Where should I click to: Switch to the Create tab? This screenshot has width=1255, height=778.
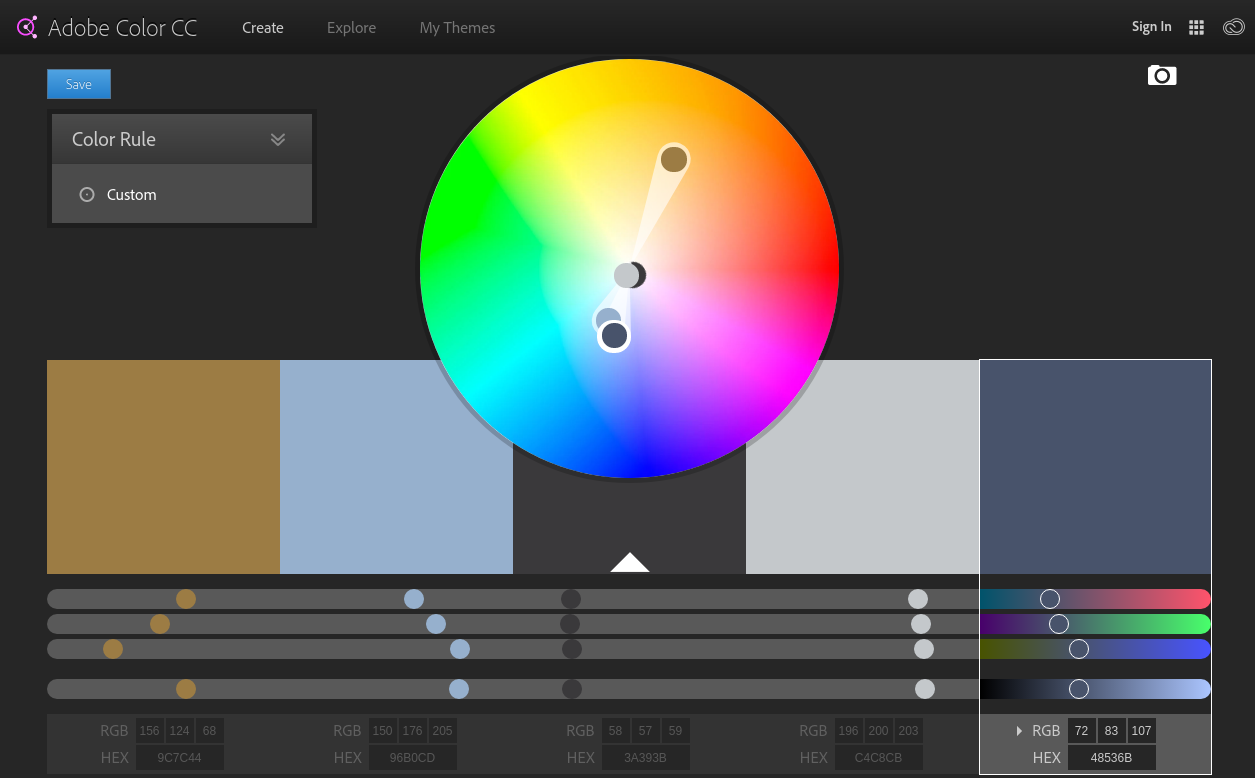coord(263,28)
